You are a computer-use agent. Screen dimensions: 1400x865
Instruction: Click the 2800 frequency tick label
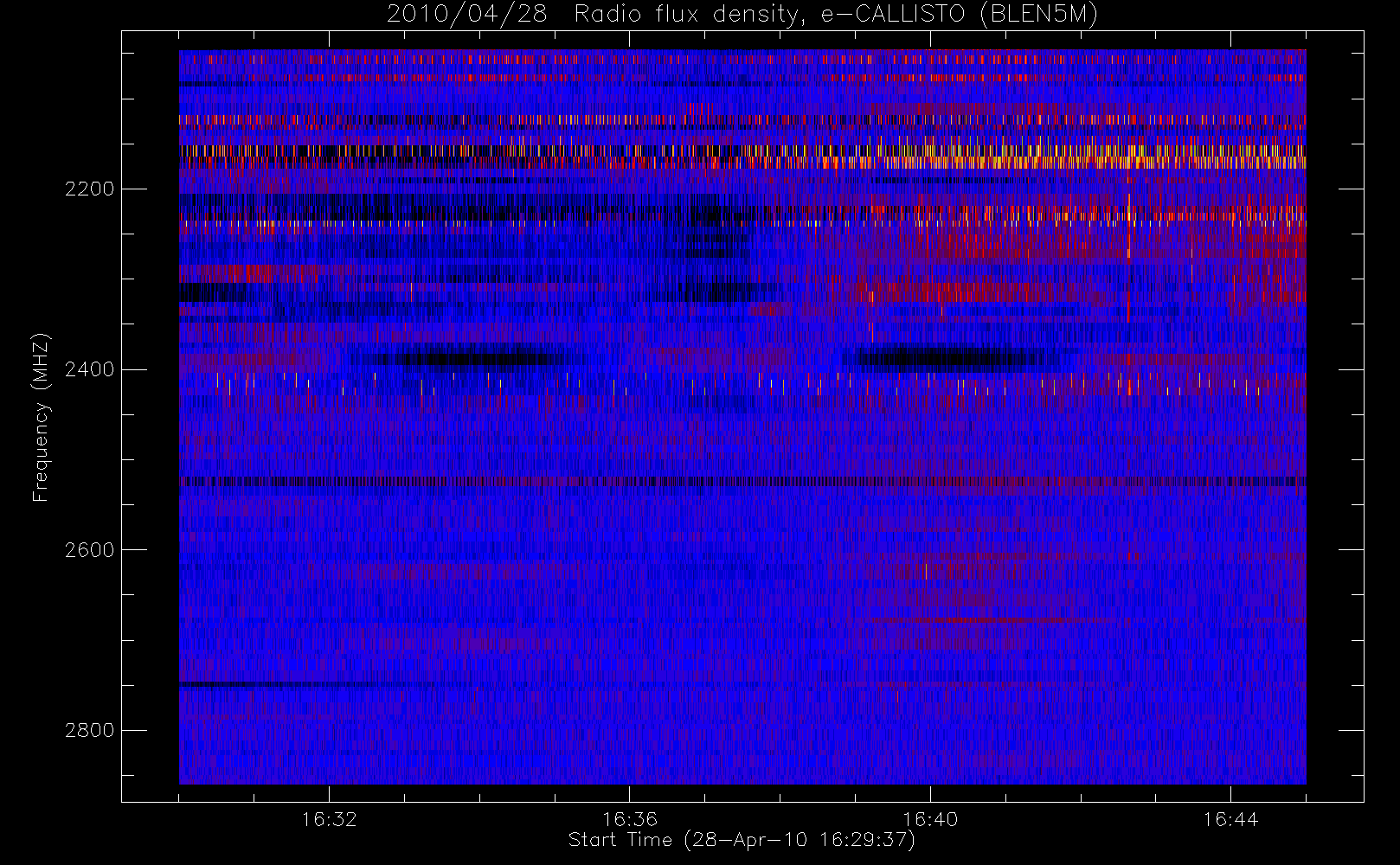[x=89, y=731]
